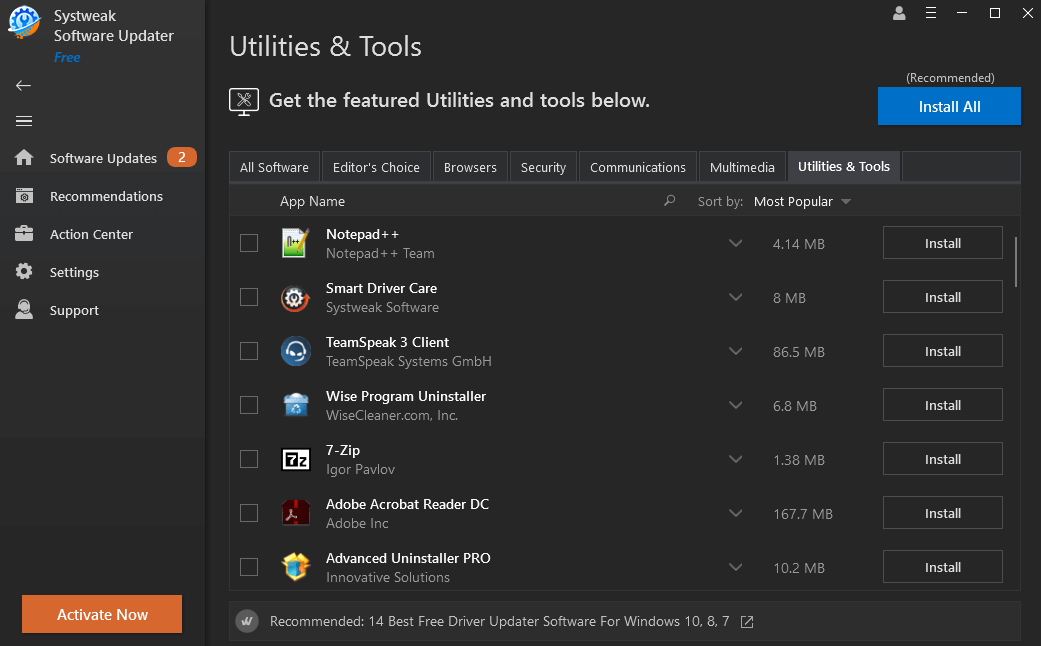The height and width of the screenshot is (646, 1041).
Task: Click the App Name column header
Action: [x=312, y=201]
